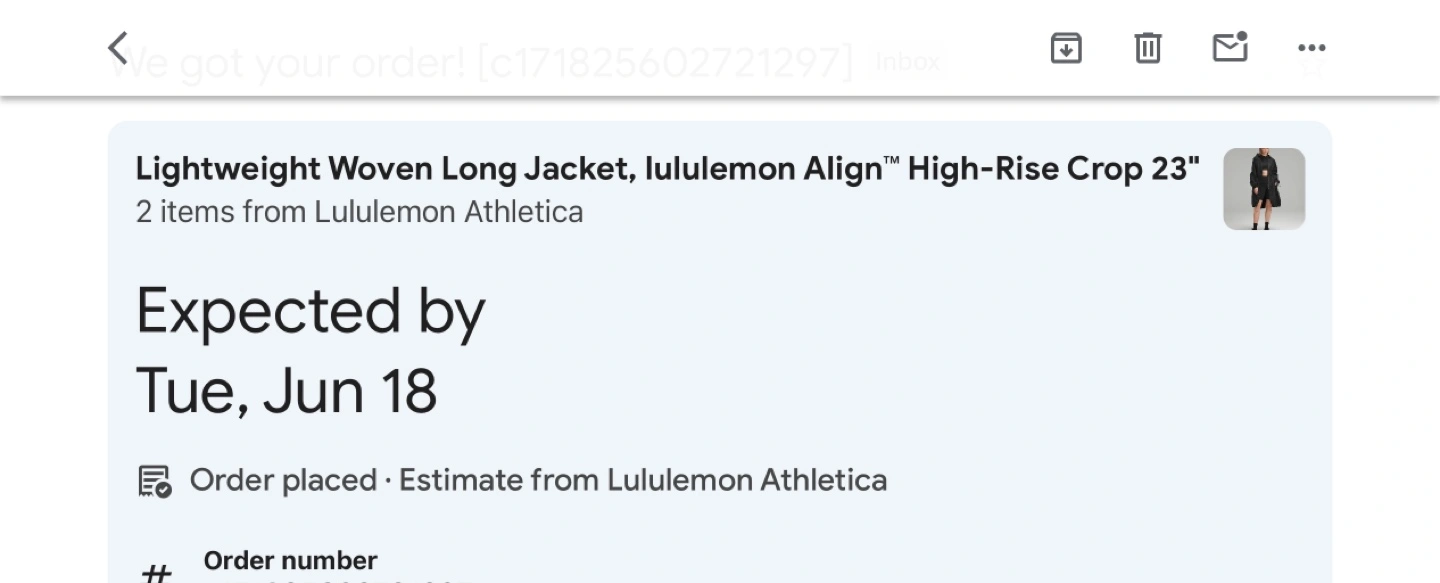Go back using the left arrow

(118, 47)
